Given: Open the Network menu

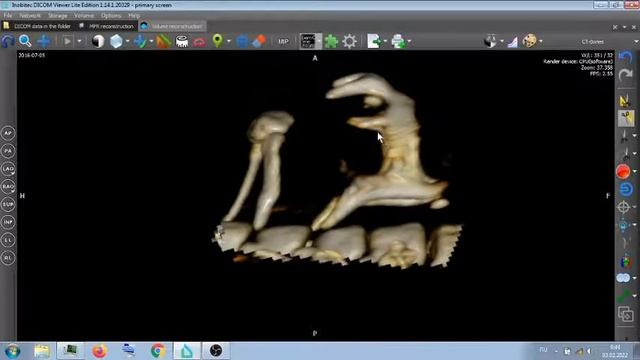Looking at the screenshot, I should pyautogui.click(x=30, y=16).
